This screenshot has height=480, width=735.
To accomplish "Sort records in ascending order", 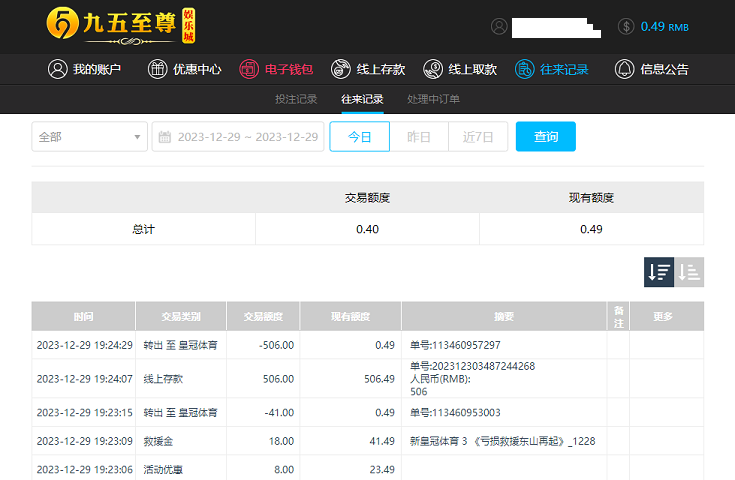I will click(x=689, y=272).
